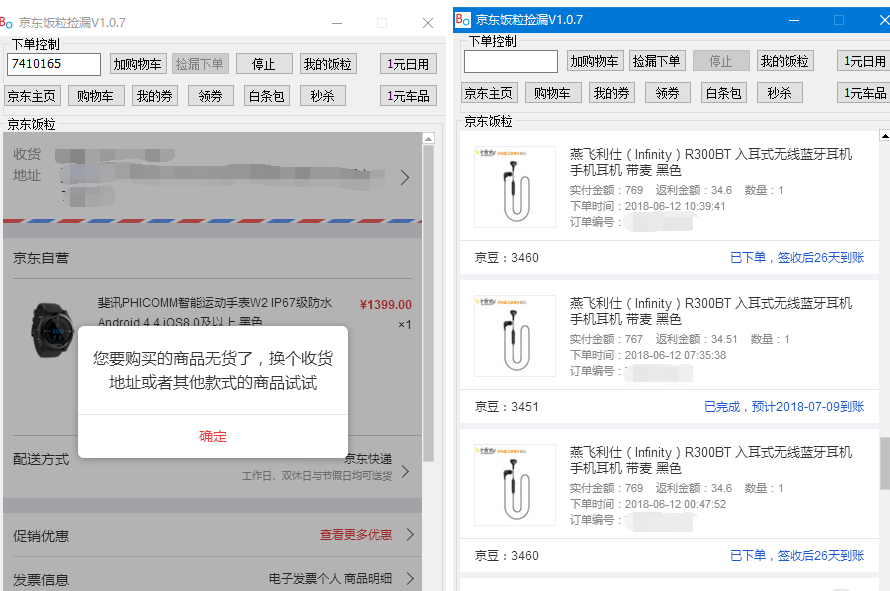Open 白条包 in left window

[267, 96]
